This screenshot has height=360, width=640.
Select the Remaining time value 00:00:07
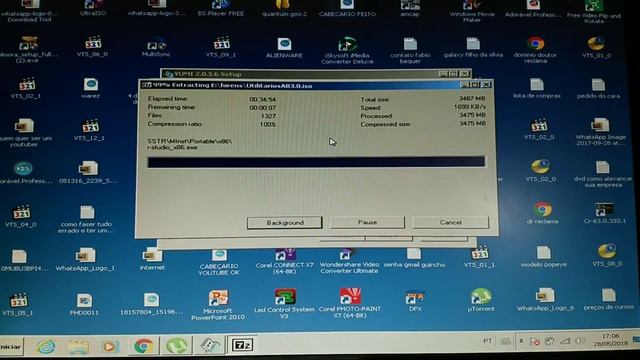[x=263, y=108]
